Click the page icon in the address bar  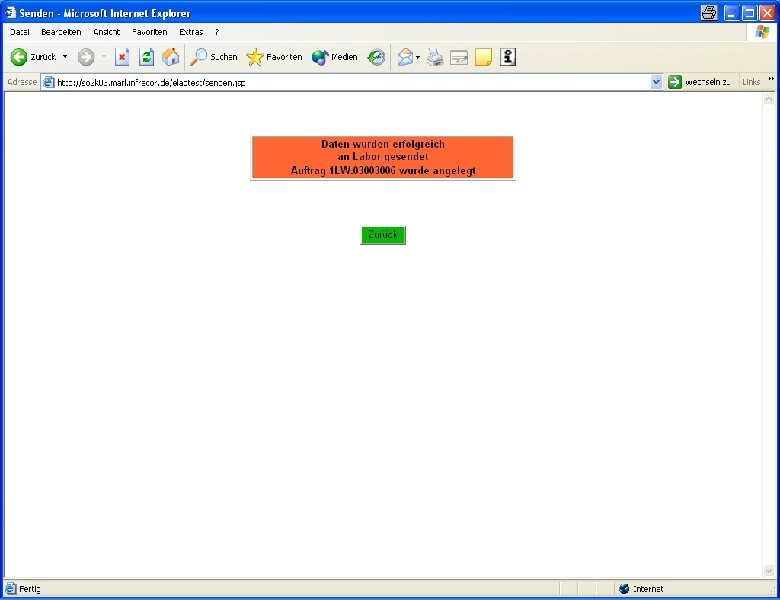click(x=48, y=83)
